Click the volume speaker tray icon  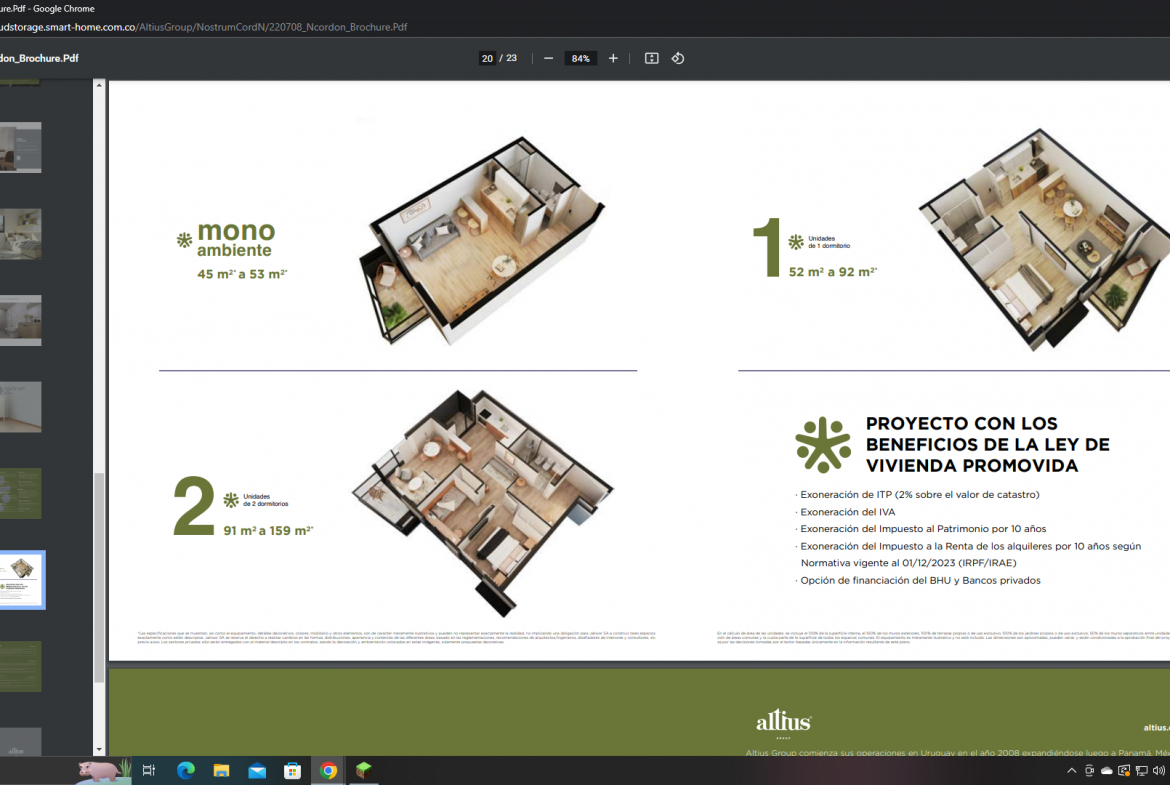(1159, 770)
